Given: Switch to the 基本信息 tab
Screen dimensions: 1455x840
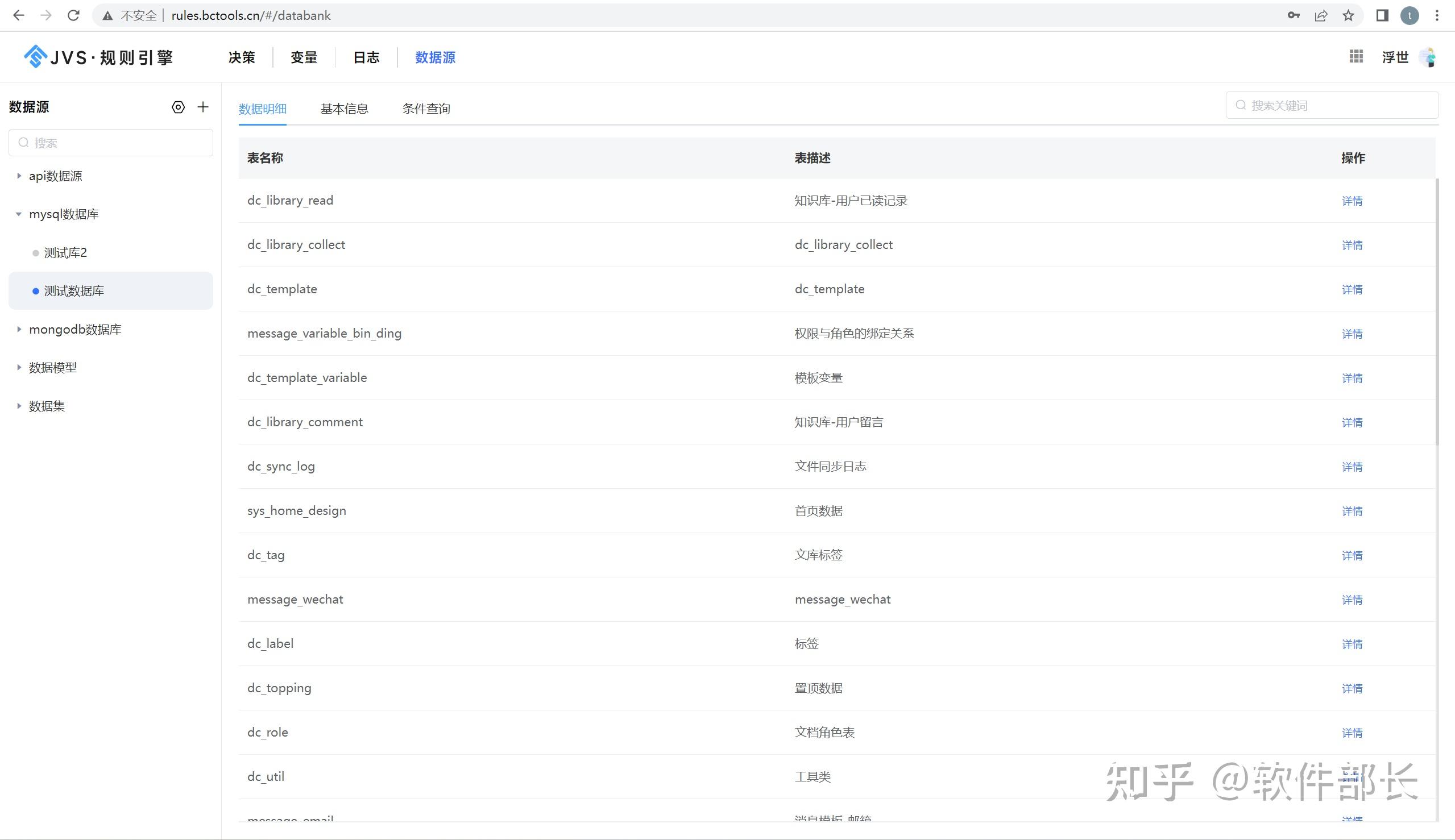Looking at the screenshot, I should click(x=345, y=108).
